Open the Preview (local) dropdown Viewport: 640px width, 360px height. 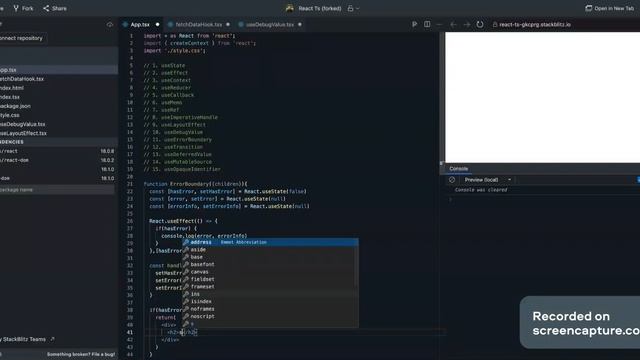[488, 180]
